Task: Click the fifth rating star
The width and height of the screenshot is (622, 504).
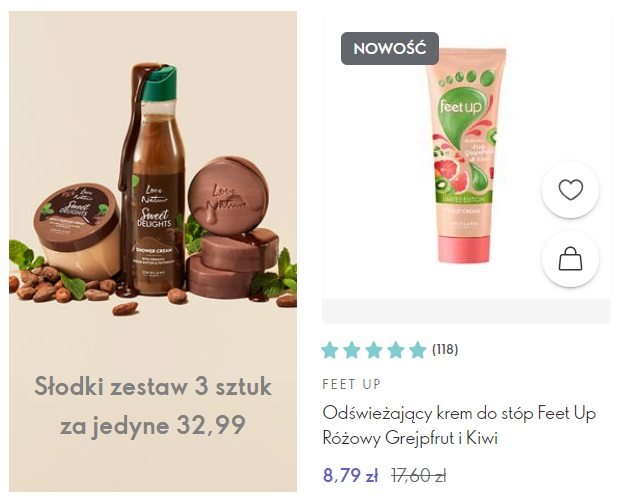Action: (x=417, y=351)
